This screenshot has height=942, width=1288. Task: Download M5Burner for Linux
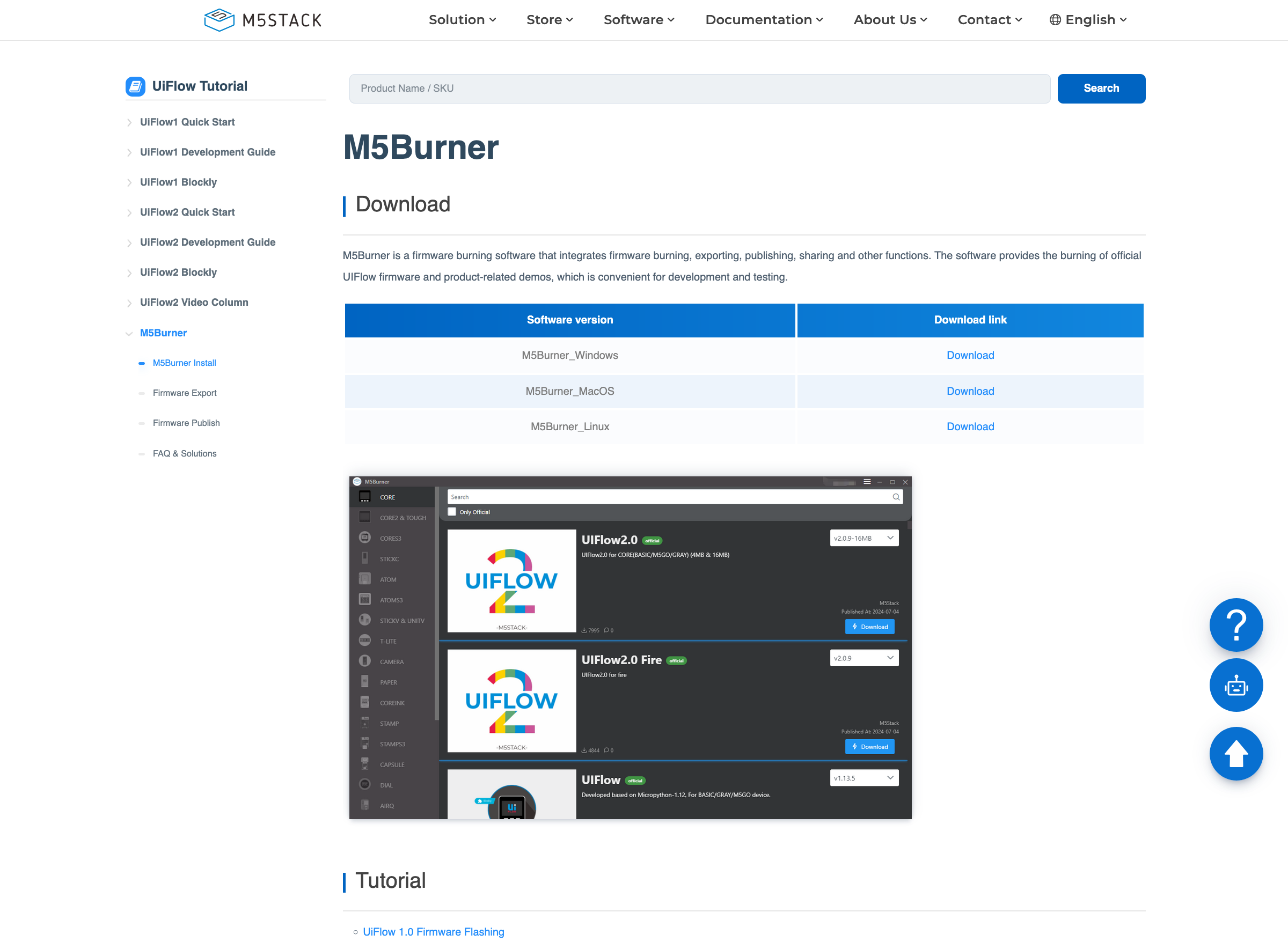(x=970, y=426)
